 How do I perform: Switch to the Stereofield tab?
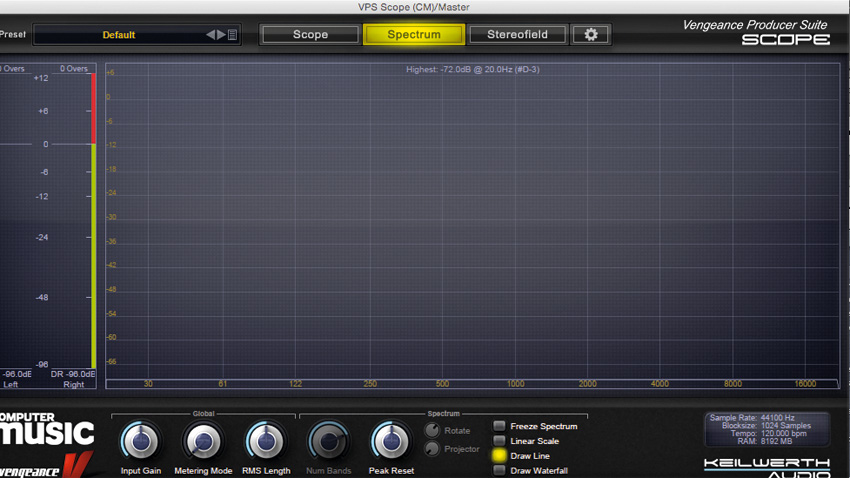coord(517,35)
